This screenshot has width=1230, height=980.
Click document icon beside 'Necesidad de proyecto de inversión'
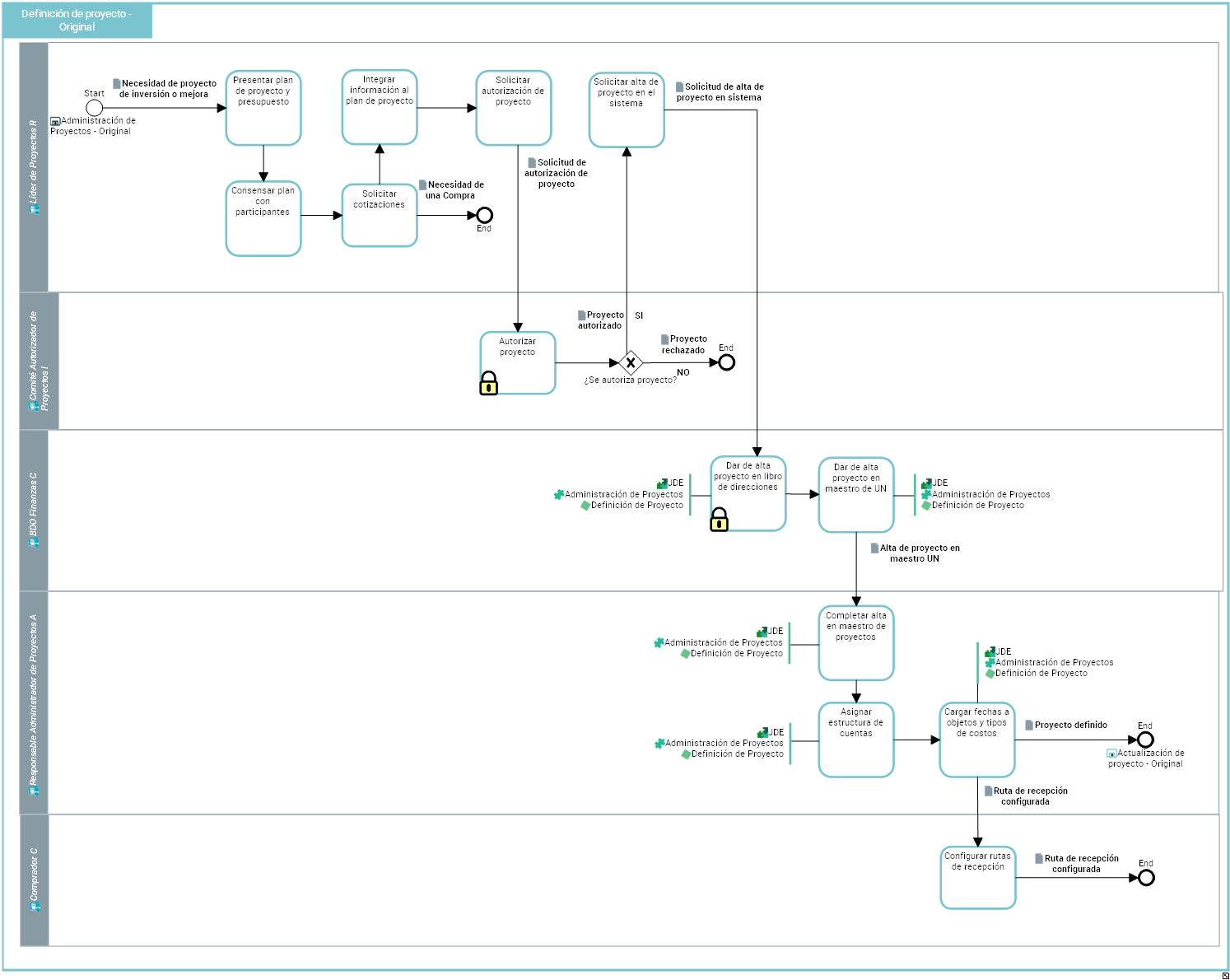click(117, 83)
